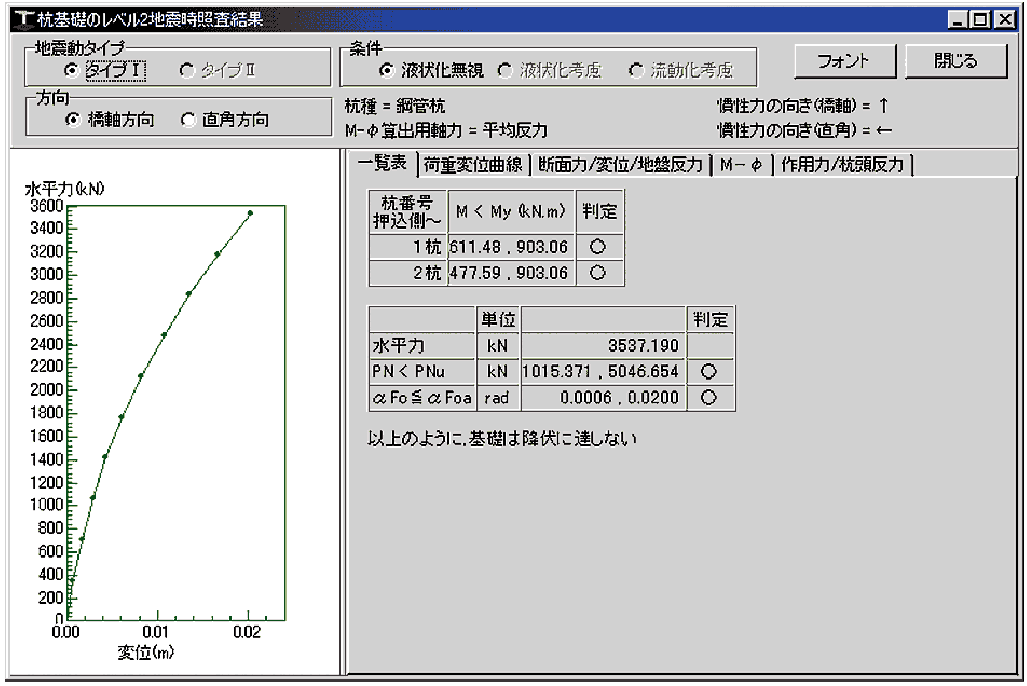Click the 3537.190 horizontal force value
The width and height of the screenshot is (1027, 686).
603,345
